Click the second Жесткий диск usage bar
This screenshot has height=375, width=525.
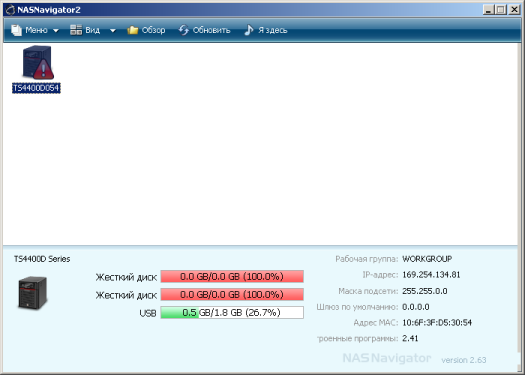tap(232, 295)
